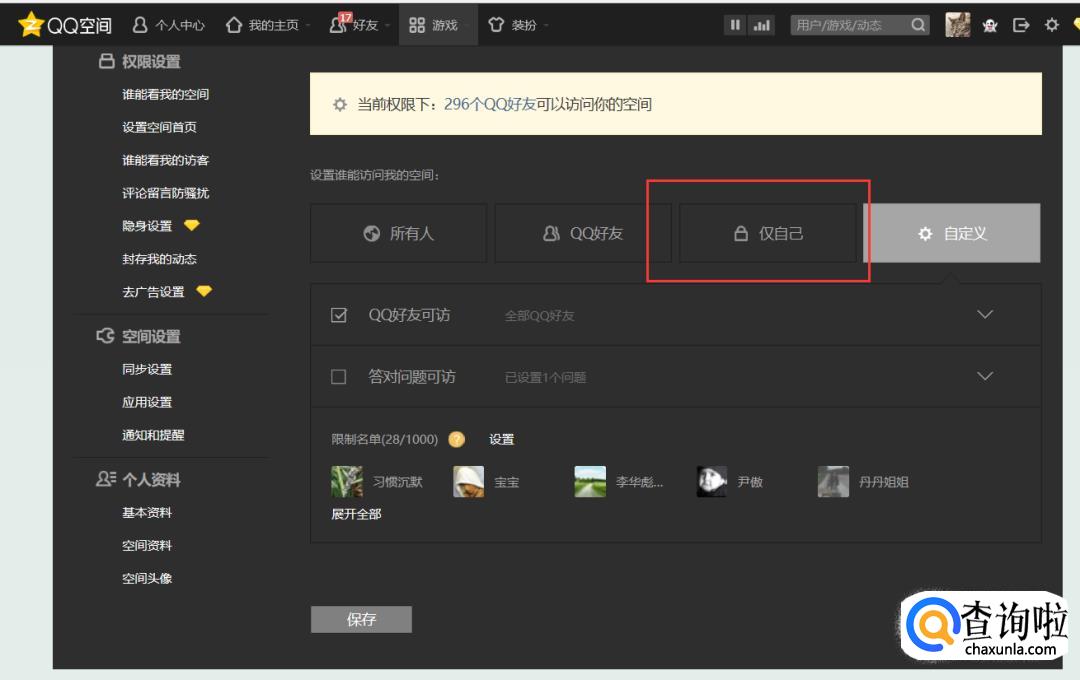Image resolution: width=1080 pixels, height=680 pixels.
Task: Open 谁能看我的空间 in the sidebar
Action: (165, 94)
